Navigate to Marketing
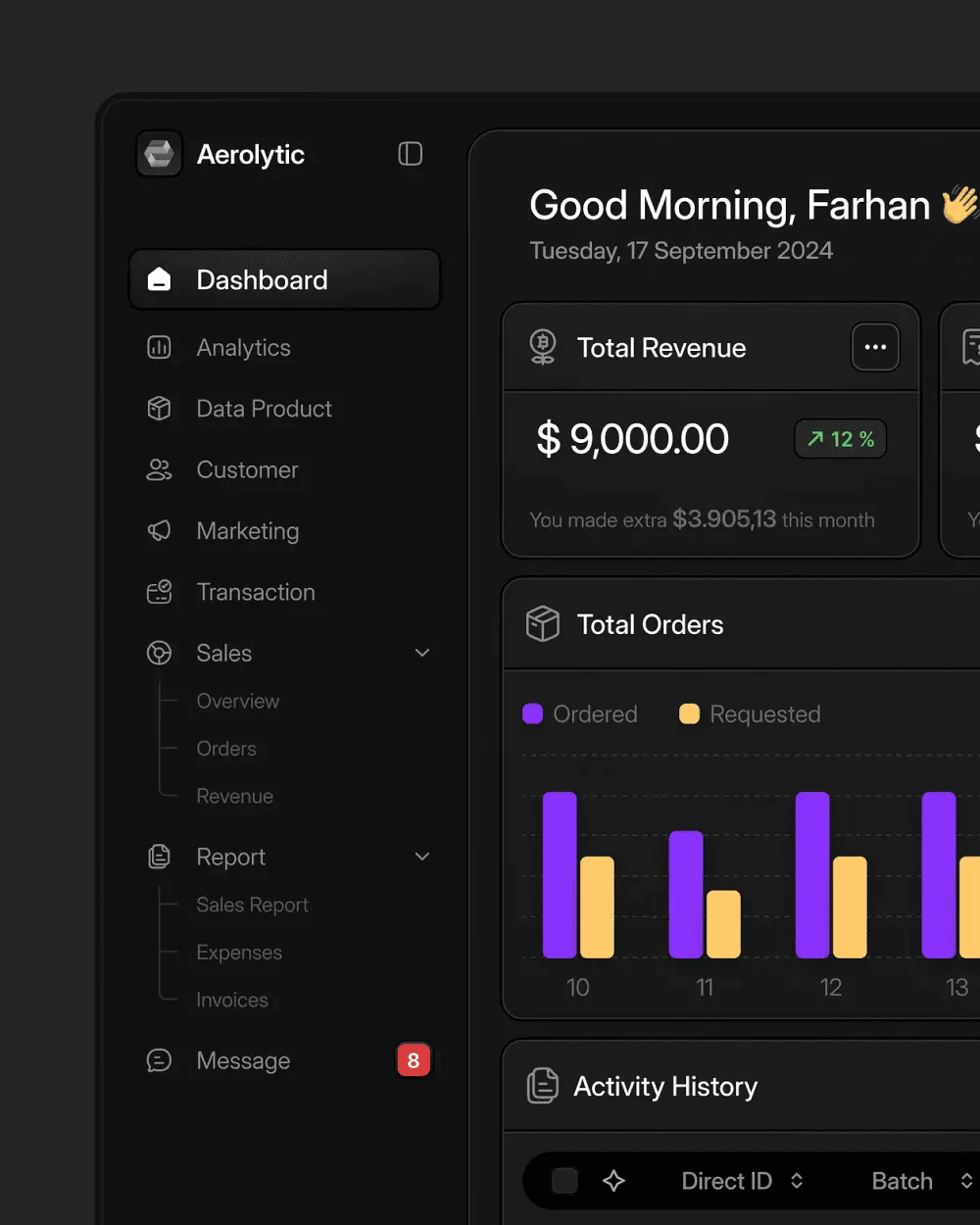The height and width of the screenshot is (1225, 980). (248, 531)
